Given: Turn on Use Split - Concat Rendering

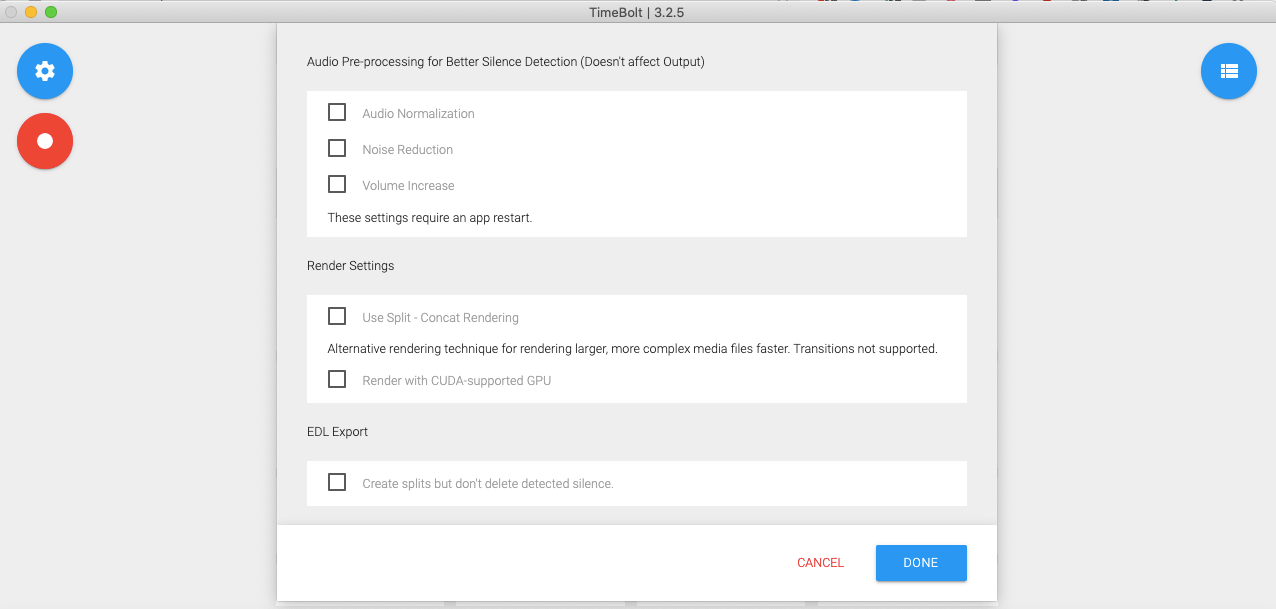Looking at the screenshot, I should pyautogui.click(x=337, y=316).
